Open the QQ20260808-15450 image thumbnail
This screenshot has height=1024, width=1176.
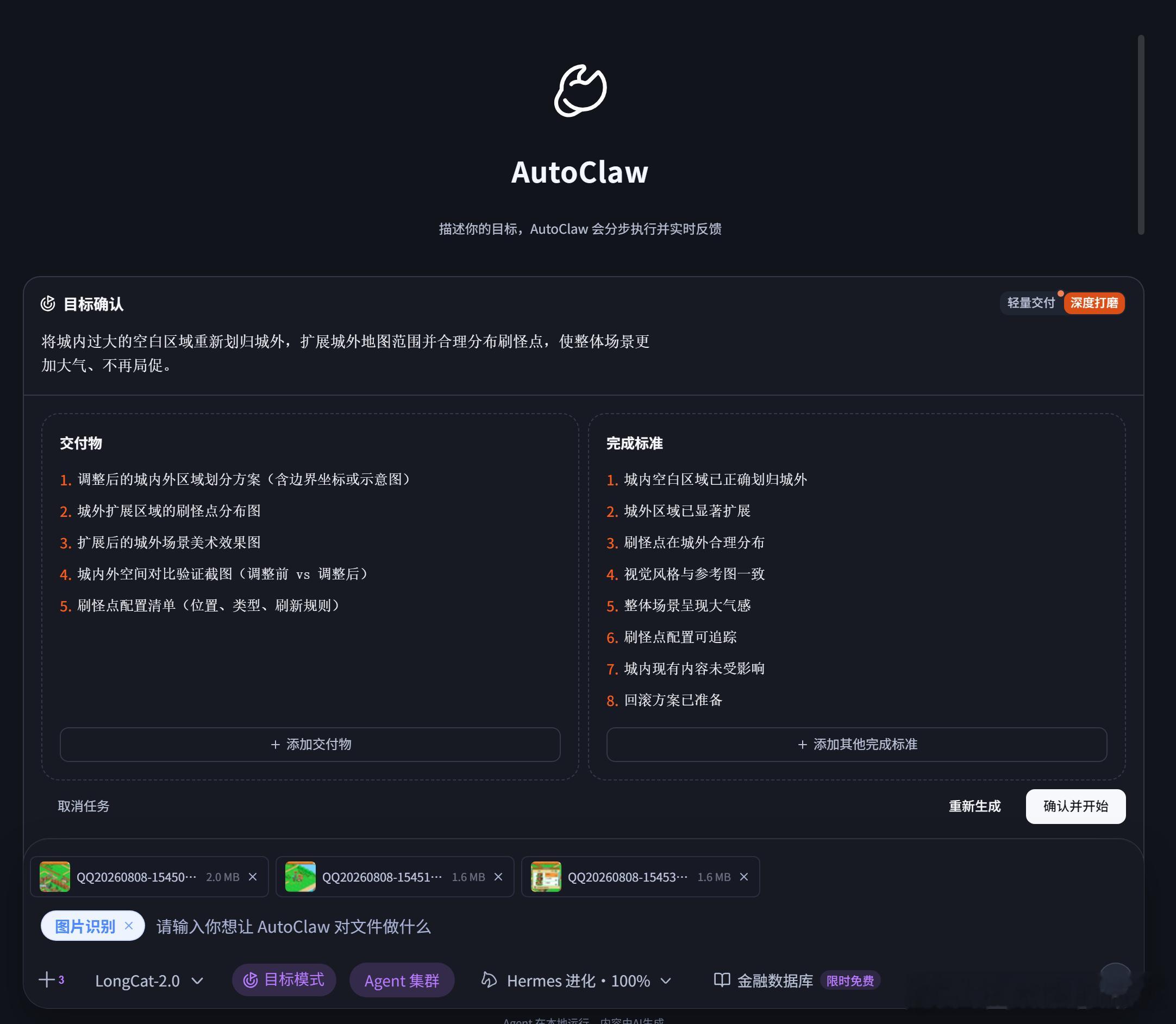point(55,877)
